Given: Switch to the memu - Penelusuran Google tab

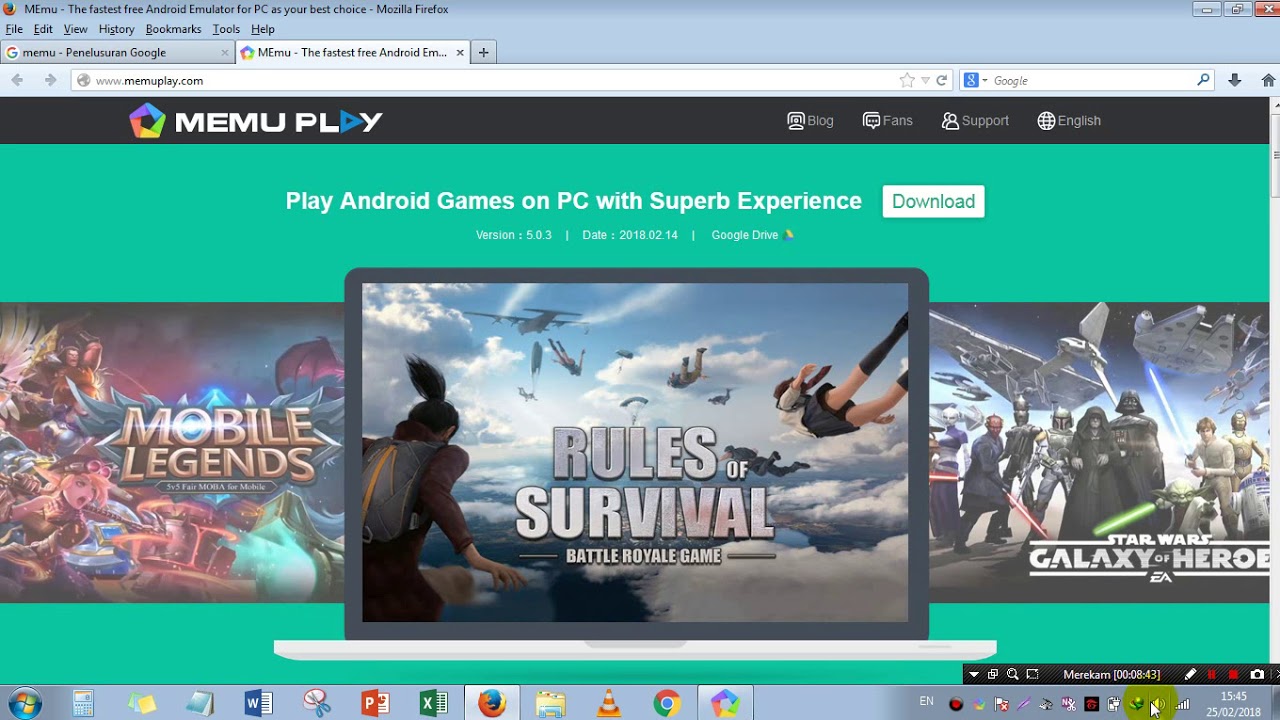Looking at the screenshot, I should tap(118, 52).
